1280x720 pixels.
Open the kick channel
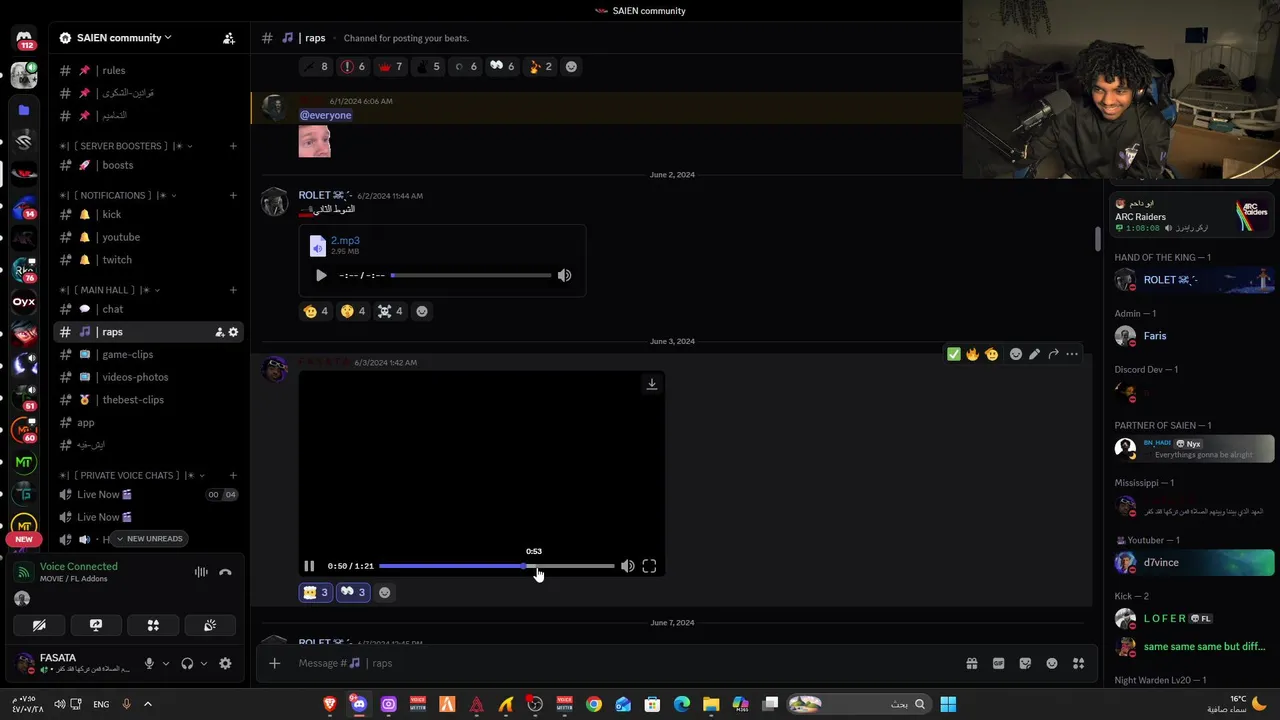click(x=148, y=214)
